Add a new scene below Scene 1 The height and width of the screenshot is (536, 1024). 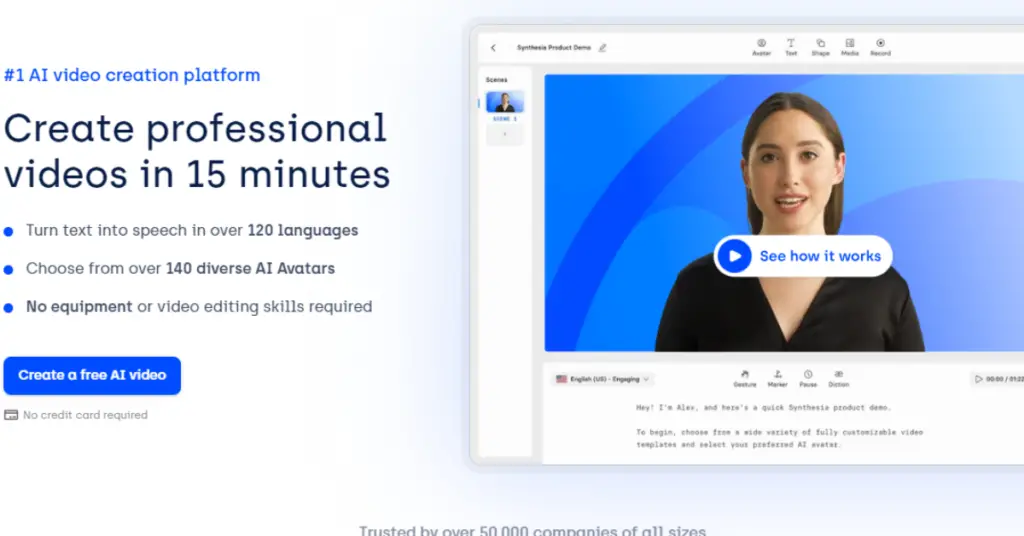pyautogui.click(x=505, y=134)
